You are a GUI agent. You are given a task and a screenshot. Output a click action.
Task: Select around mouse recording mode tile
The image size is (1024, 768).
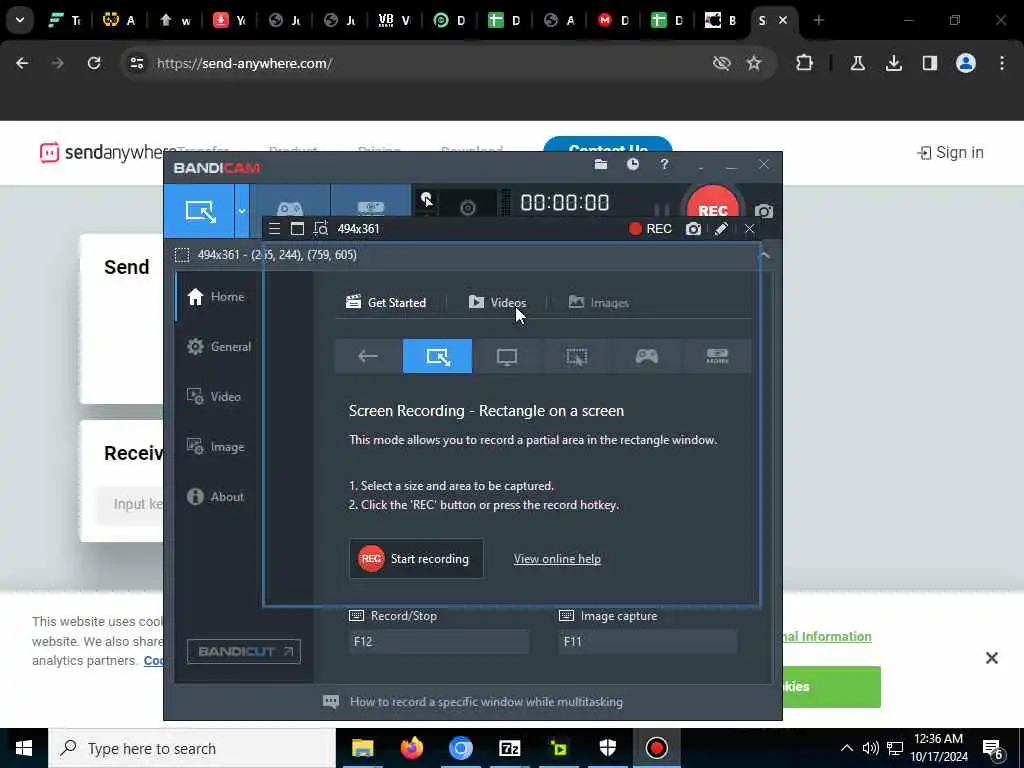(x=577, y=356)
